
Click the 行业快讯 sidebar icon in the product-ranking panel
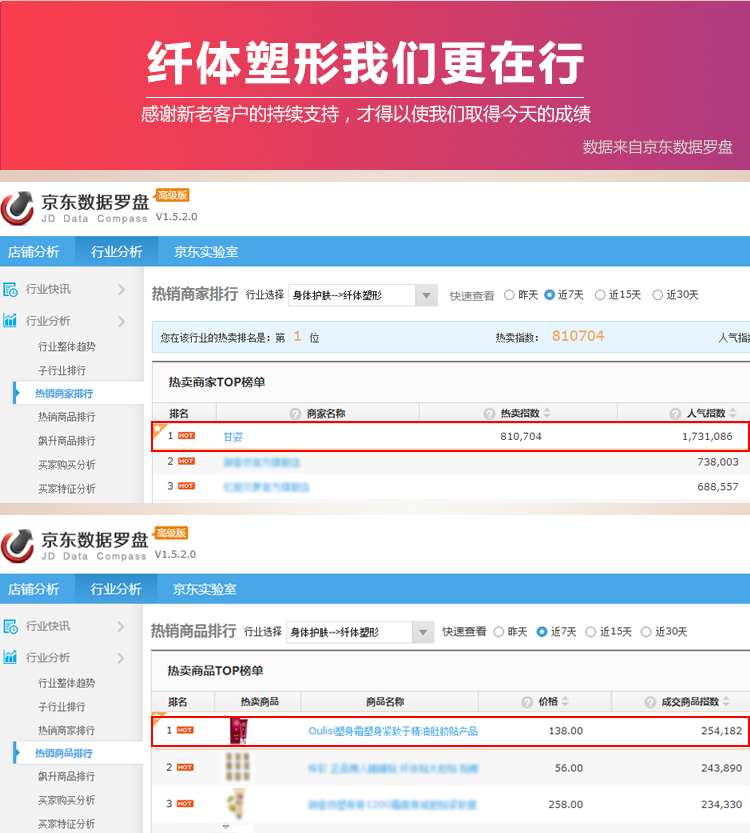pos(10,626)
